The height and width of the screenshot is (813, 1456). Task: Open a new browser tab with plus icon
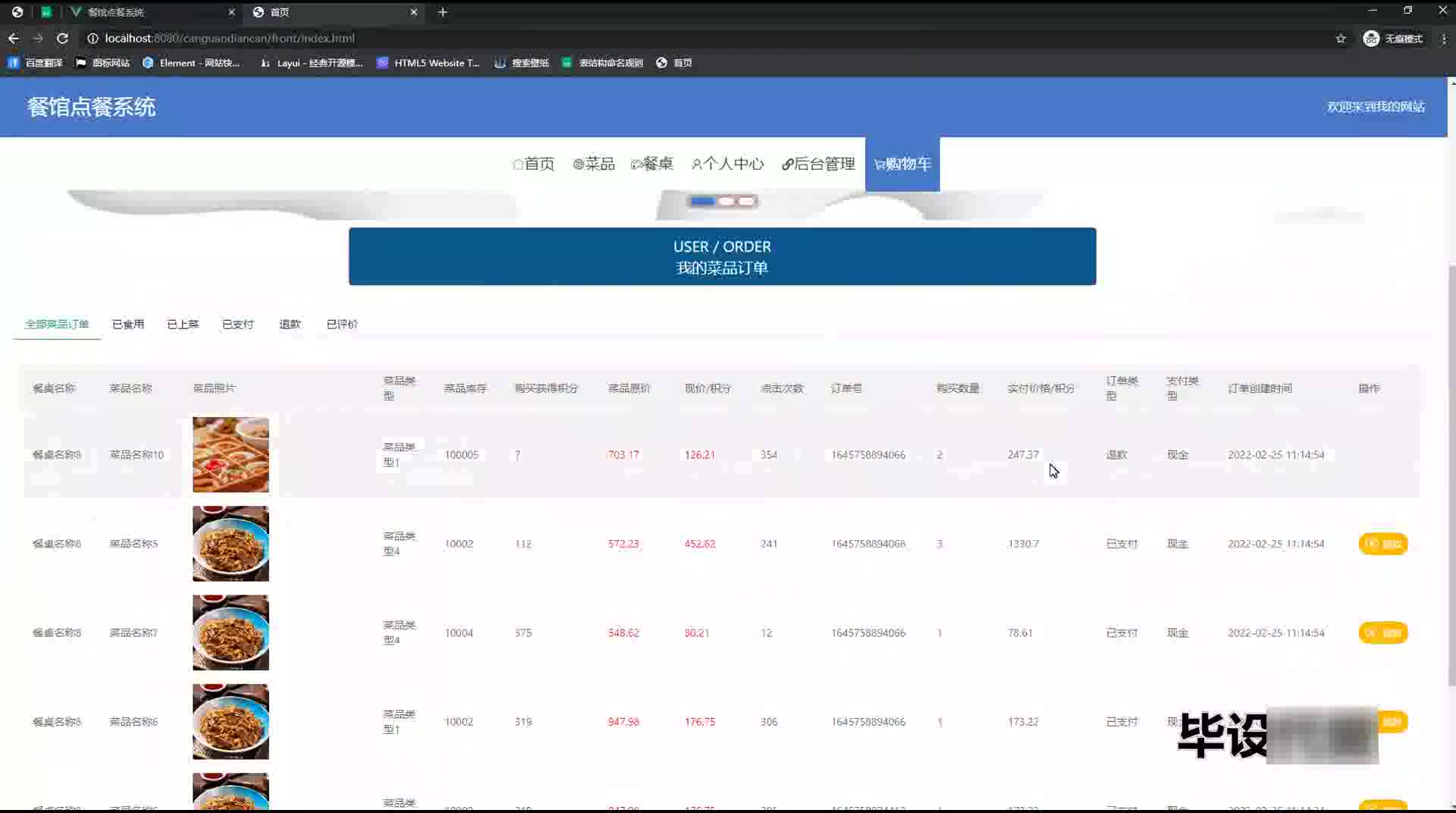pyautogui.click(x=443, y=12)
